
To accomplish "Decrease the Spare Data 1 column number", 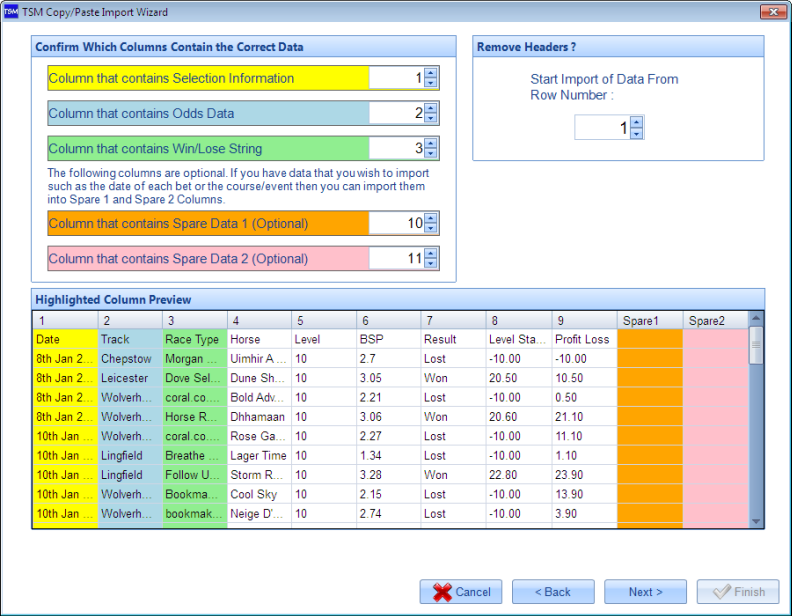I will point(431,228).
